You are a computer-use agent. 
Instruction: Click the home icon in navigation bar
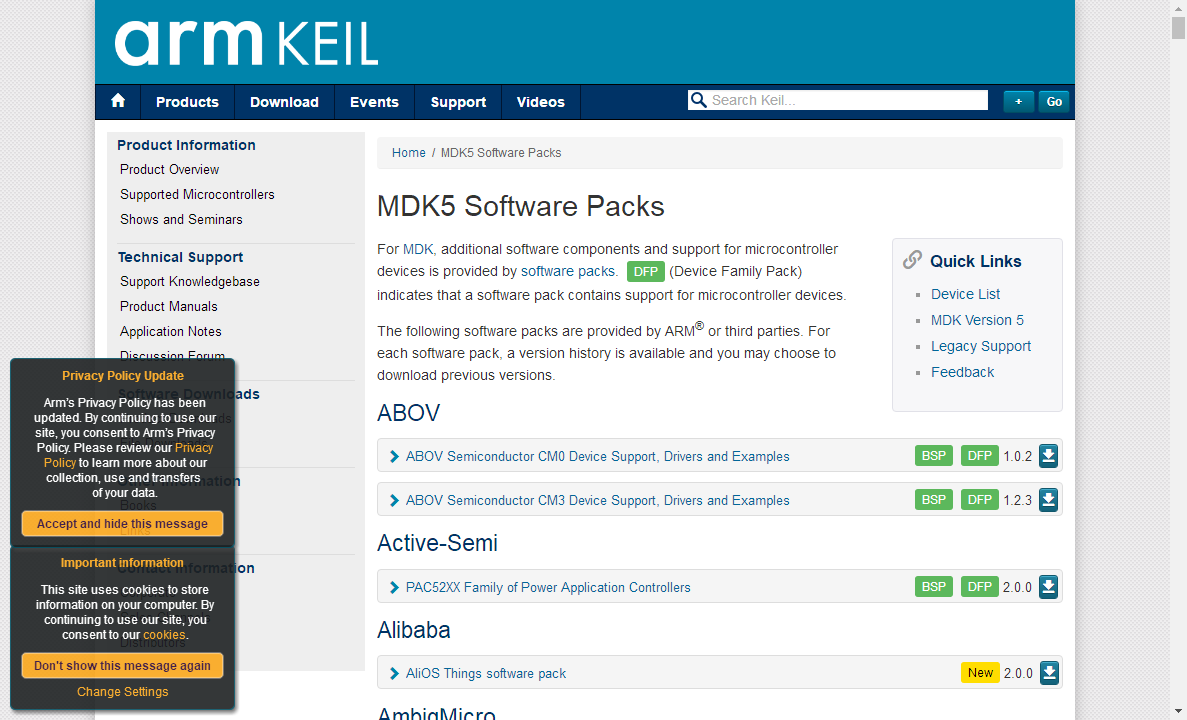pyautogui.click(x=118, y=101)
